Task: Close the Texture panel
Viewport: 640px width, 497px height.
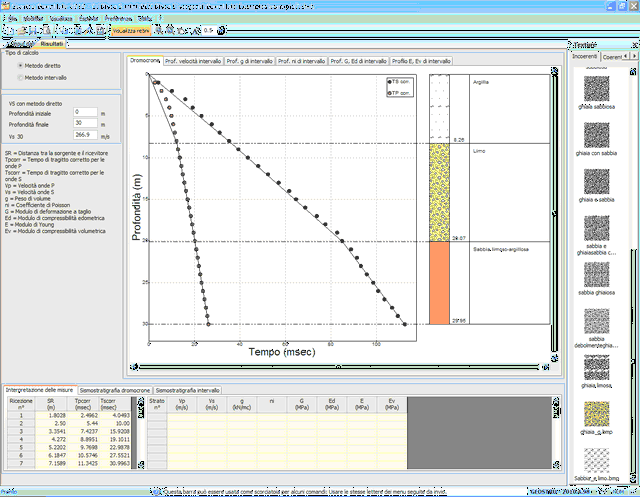Action: pyautogui.click(x=635, y=44)
